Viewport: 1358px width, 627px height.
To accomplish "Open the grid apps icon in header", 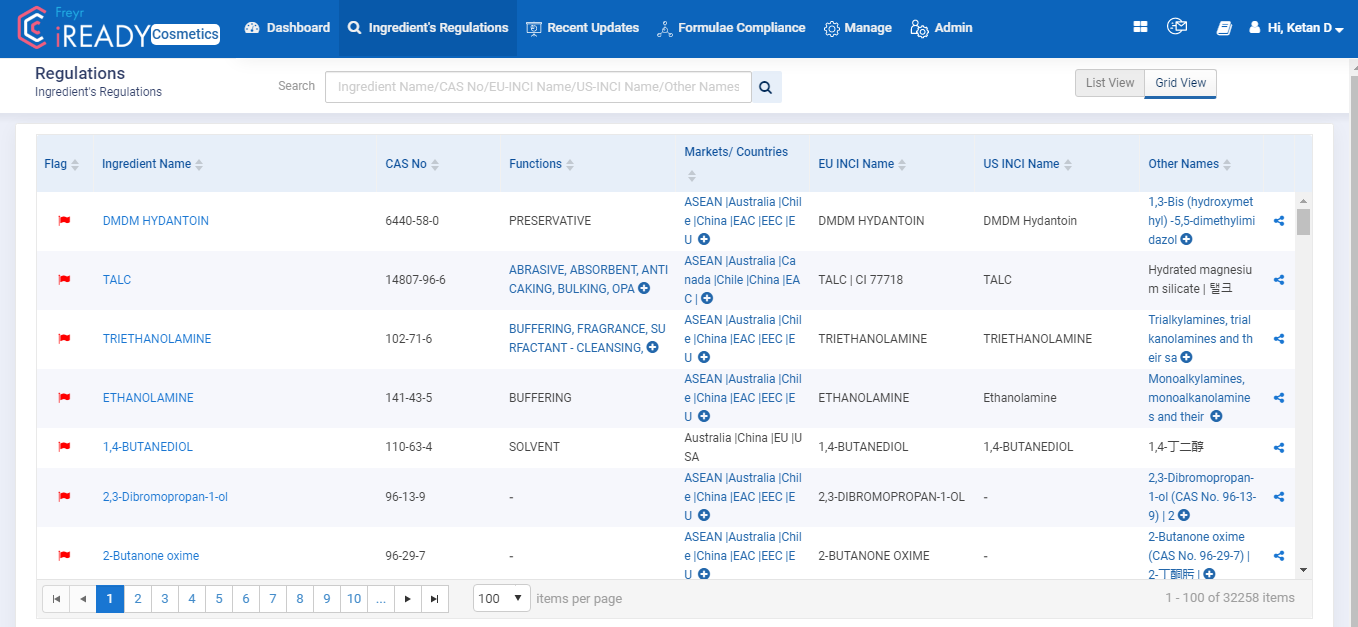I will point(1140,28).
